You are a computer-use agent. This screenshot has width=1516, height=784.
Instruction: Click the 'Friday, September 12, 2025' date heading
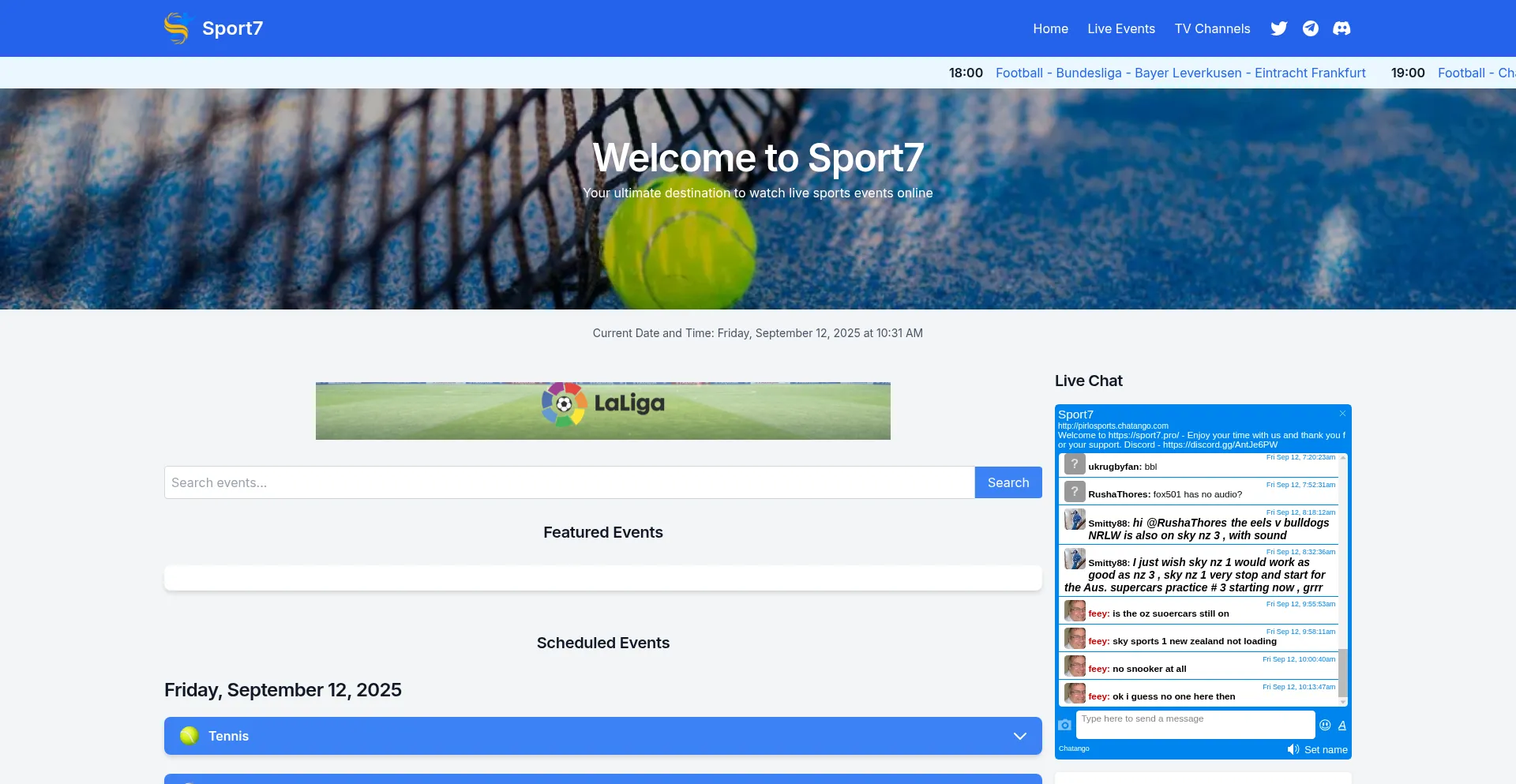click(283, 690)
